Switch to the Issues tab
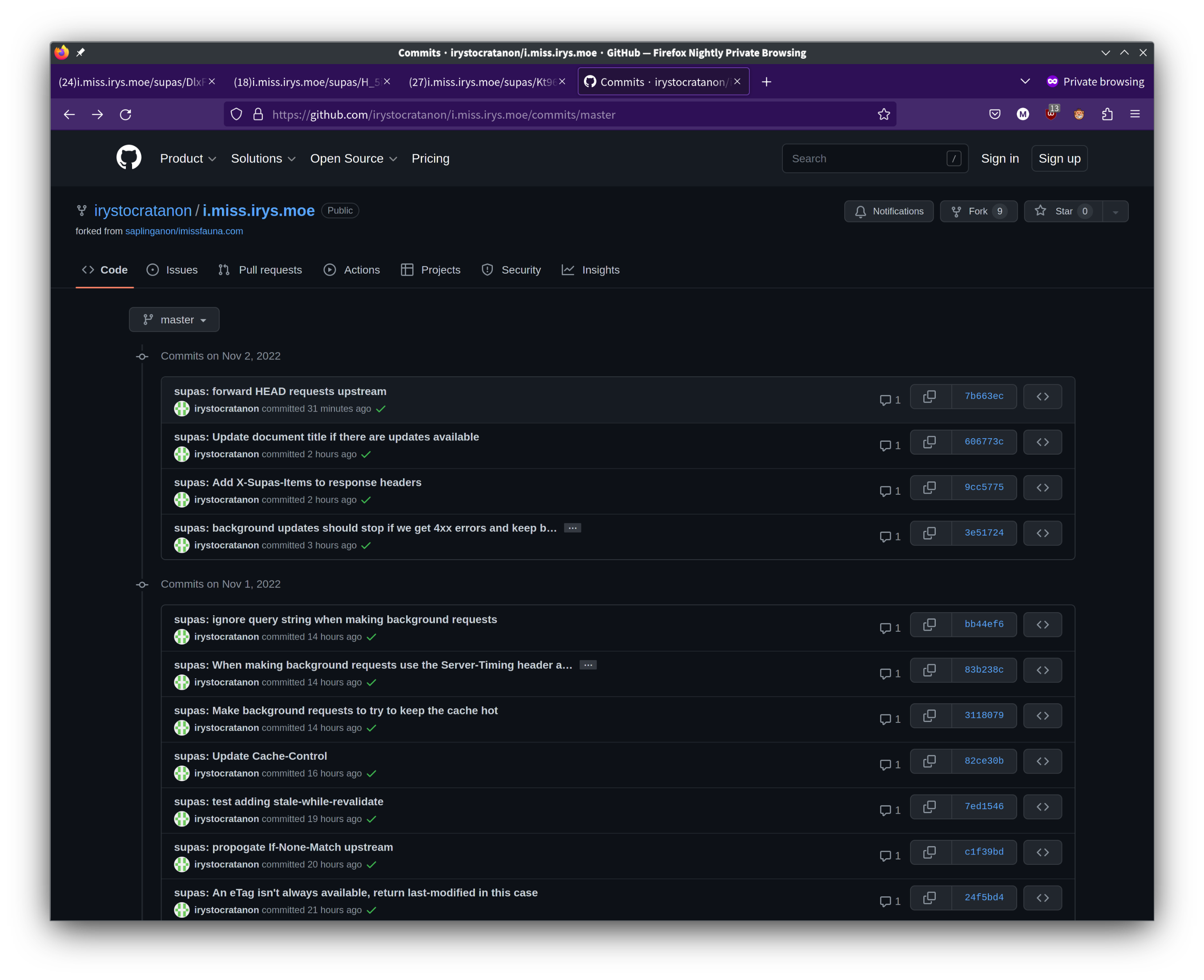The height and width of the screenshot is (980, 1204). pyautogui.click(x=172, y=270)
